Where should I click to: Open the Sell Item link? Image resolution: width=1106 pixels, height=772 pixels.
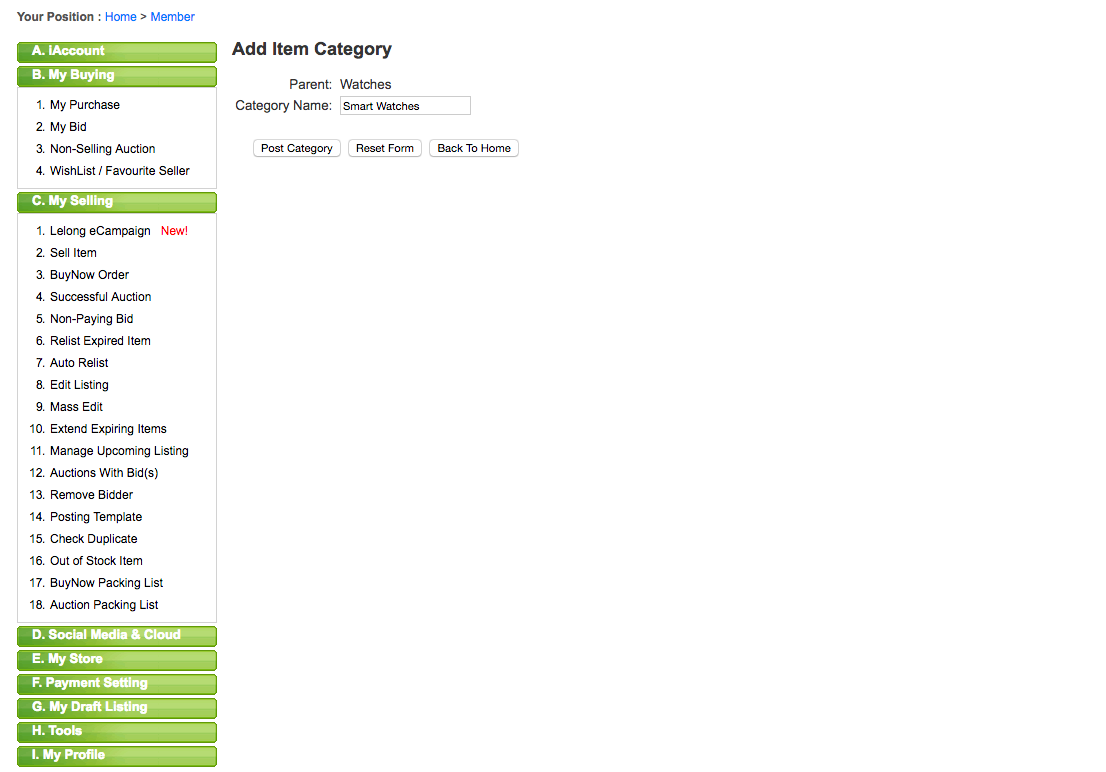pos(73,253)
